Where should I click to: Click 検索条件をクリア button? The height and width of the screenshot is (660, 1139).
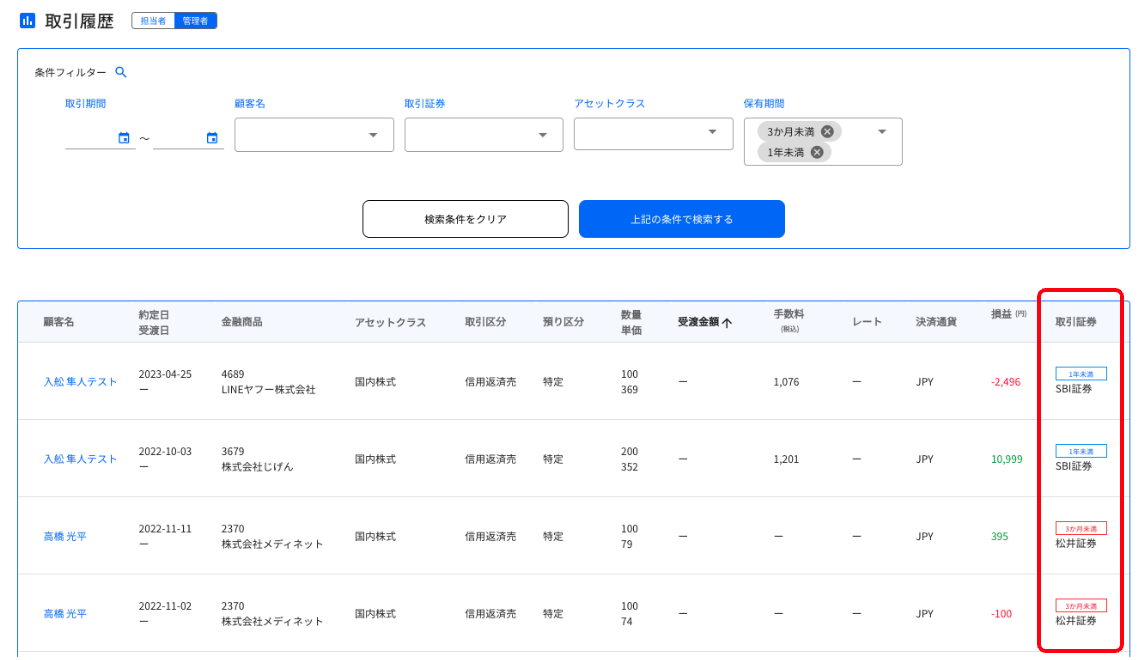[x=466, y=219]
